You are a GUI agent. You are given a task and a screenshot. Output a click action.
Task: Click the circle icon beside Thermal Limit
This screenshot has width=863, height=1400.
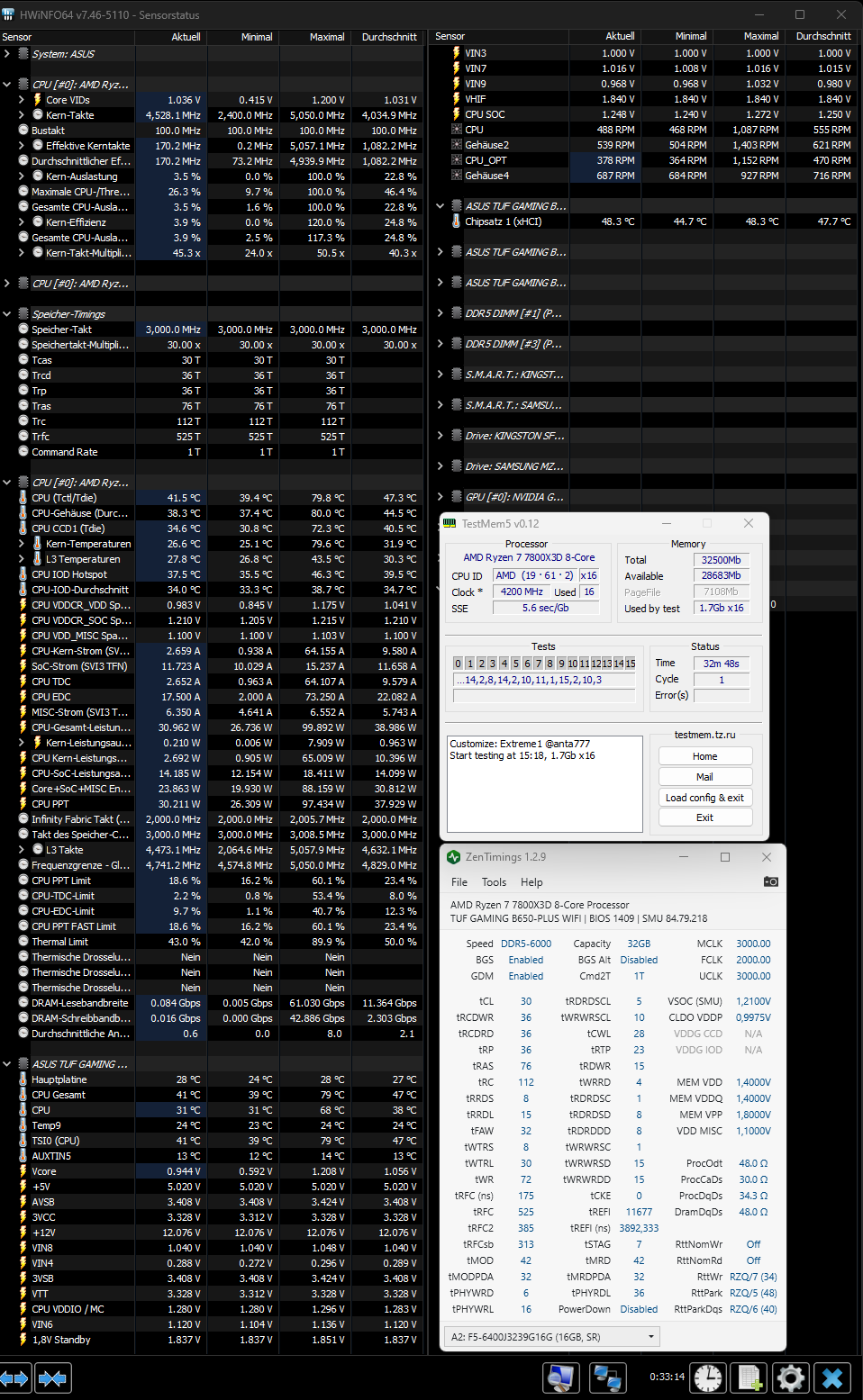(x=24, y=942)
